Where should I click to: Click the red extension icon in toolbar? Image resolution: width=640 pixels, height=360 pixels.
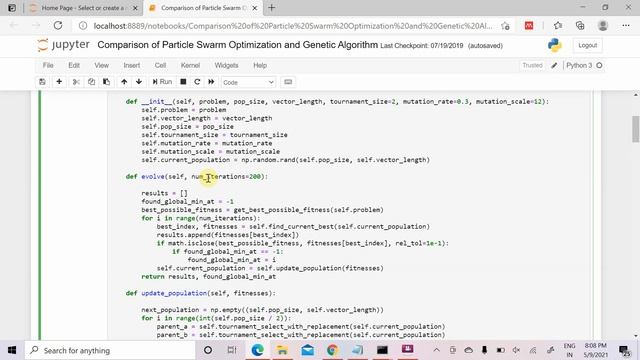pyautogui.click(x=529, y=26)
